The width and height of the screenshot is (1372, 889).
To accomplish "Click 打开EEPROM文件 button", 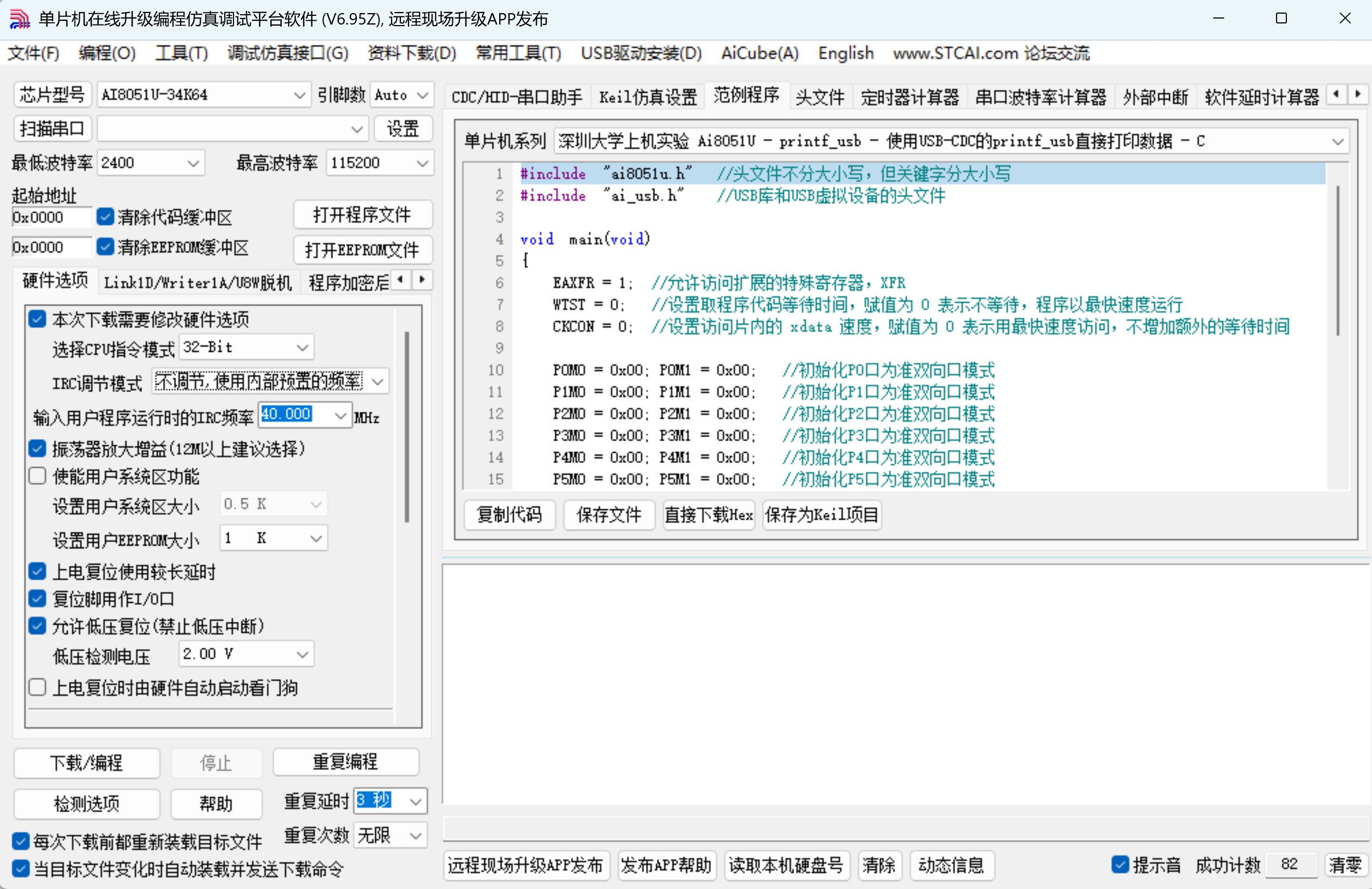I will 362,250.
